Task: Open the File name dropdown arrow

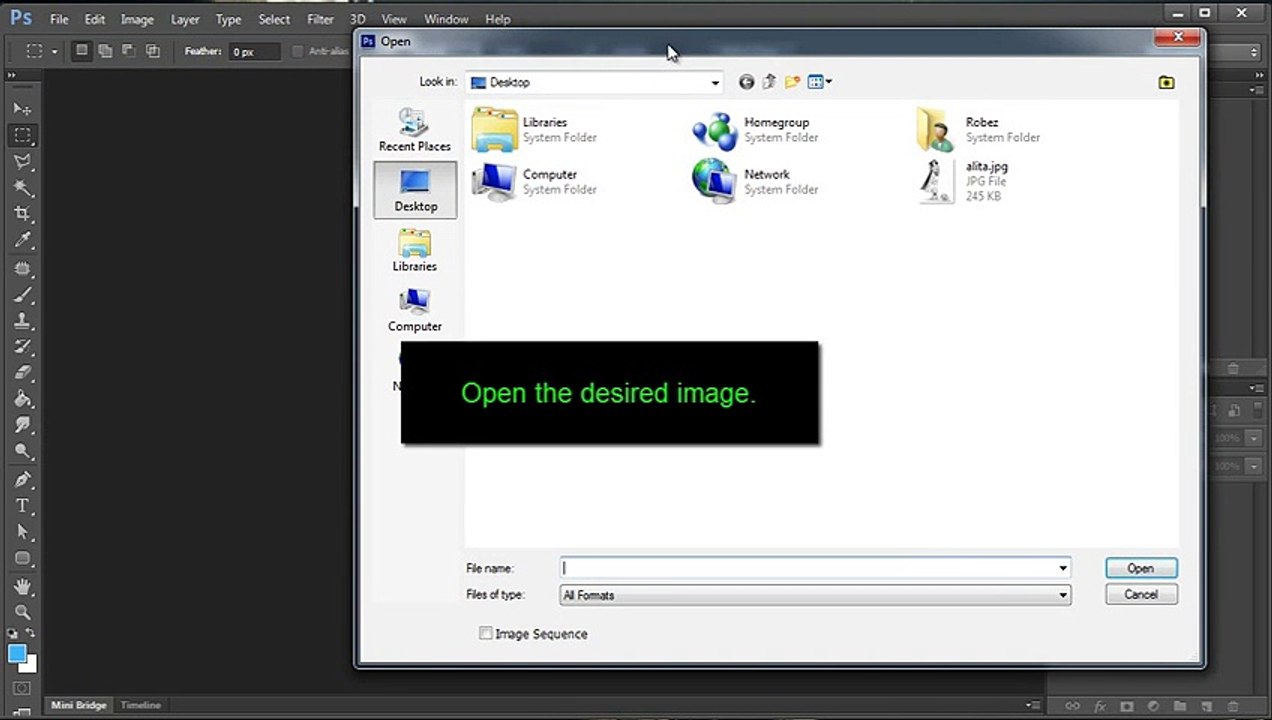Action: point(1062,568)
